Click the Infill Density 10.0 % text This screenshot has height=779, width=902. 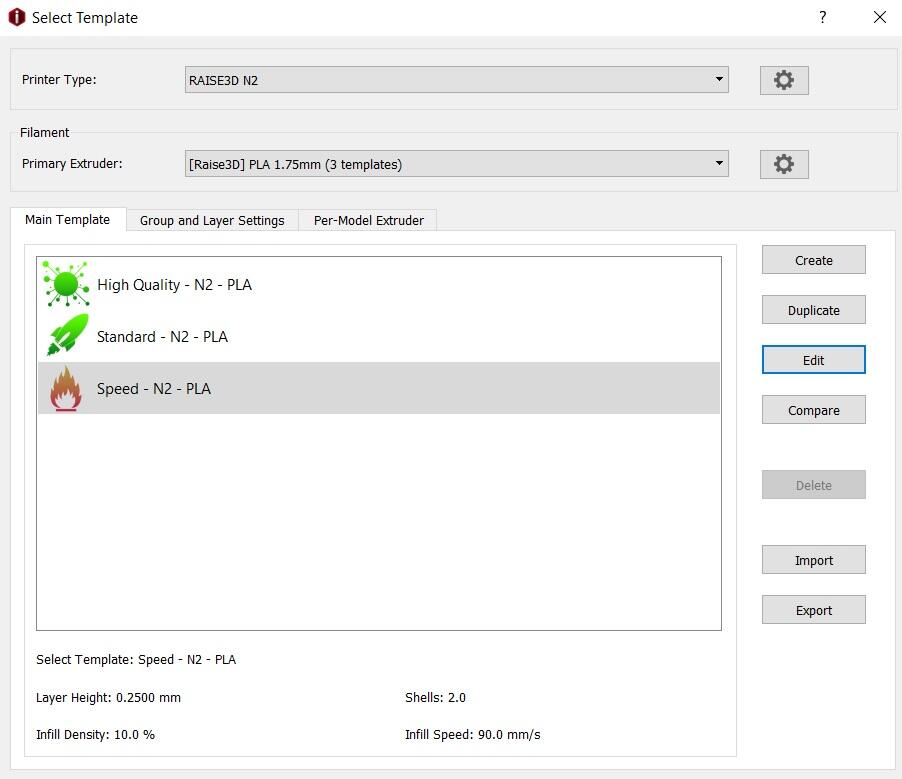point(95,735)
